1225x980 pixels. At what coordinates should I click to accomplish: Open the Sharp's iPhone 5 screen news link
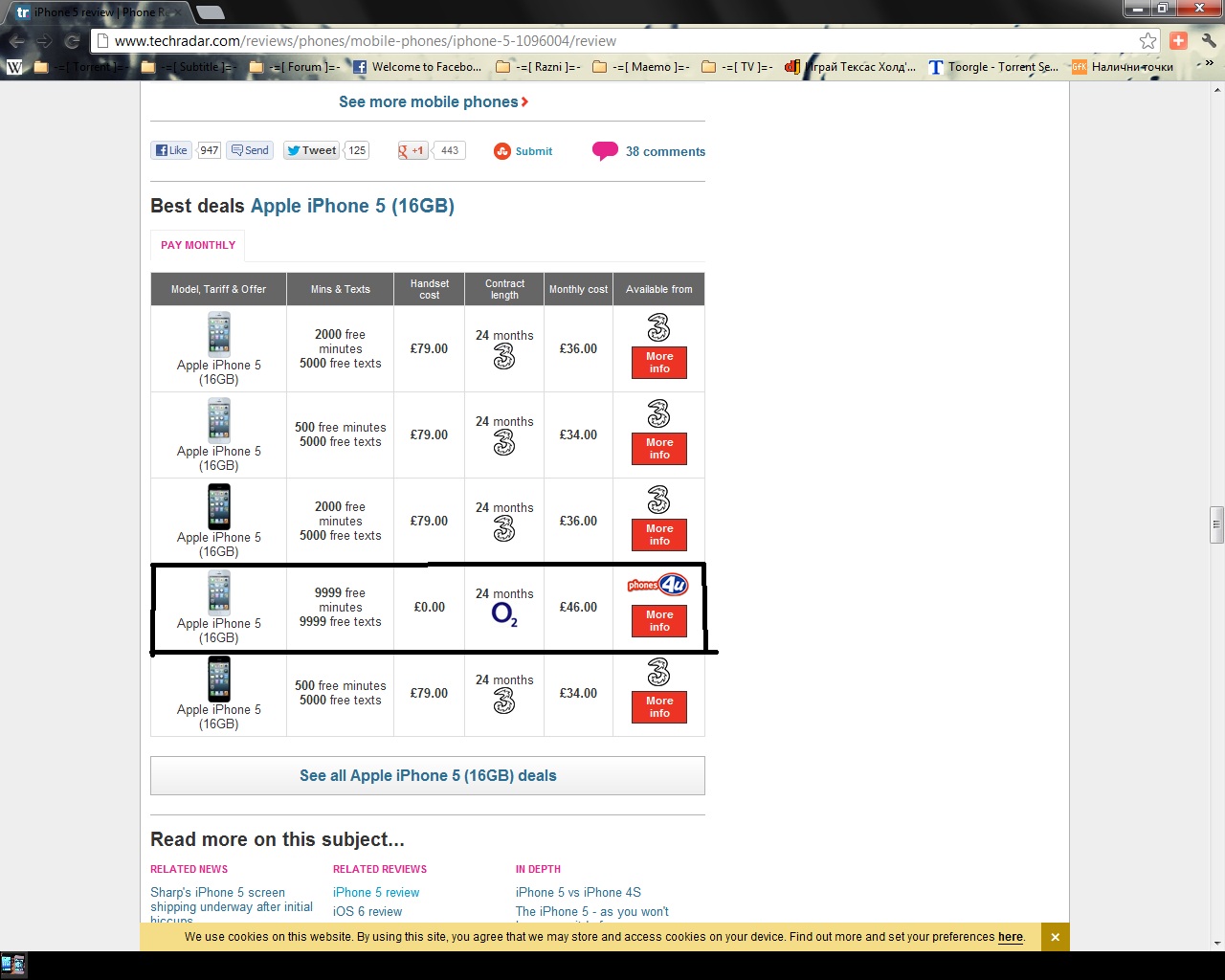click(232, 906)
